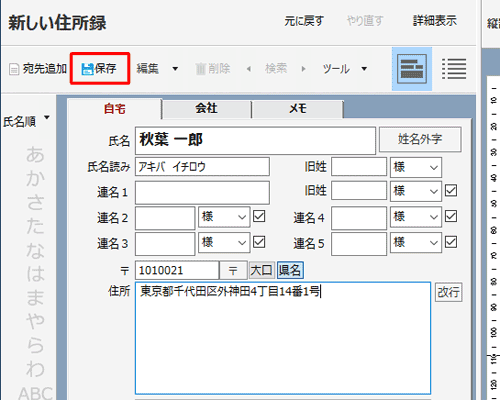Click the 連名2 input field

[165, 218]
